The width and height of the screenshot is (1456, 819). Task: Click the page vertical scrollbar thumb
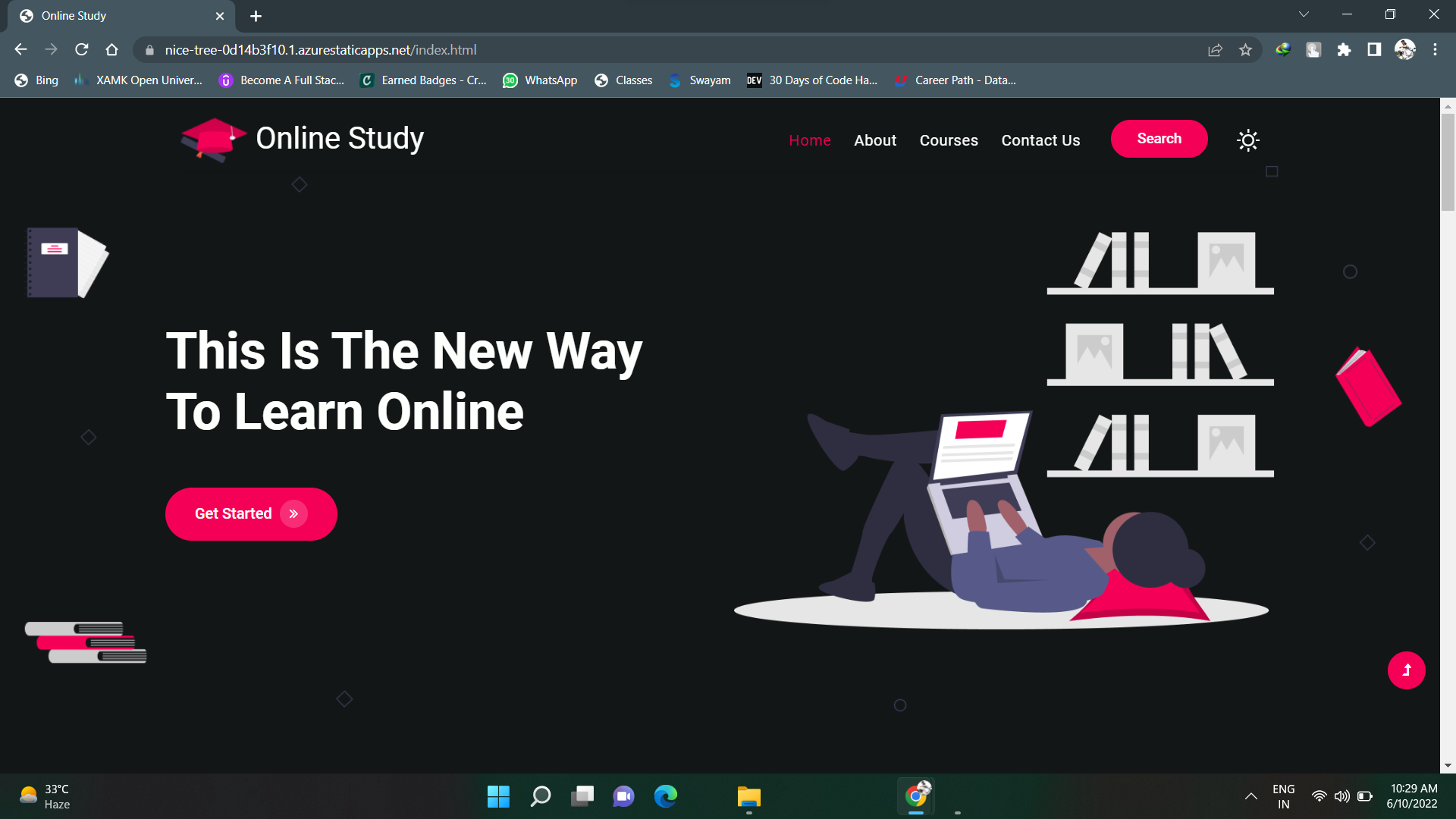[x=1448, y=162]
